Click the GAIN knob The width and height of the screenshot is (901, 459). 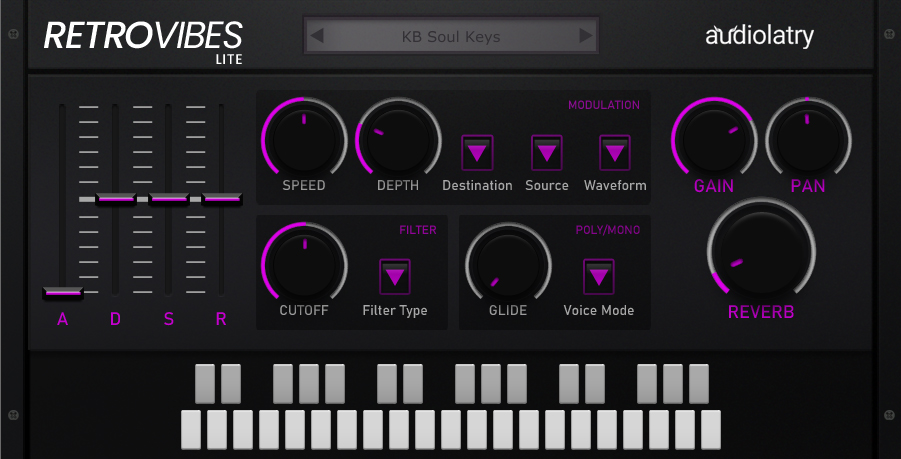pyautogui.click(x=714, y=140)
